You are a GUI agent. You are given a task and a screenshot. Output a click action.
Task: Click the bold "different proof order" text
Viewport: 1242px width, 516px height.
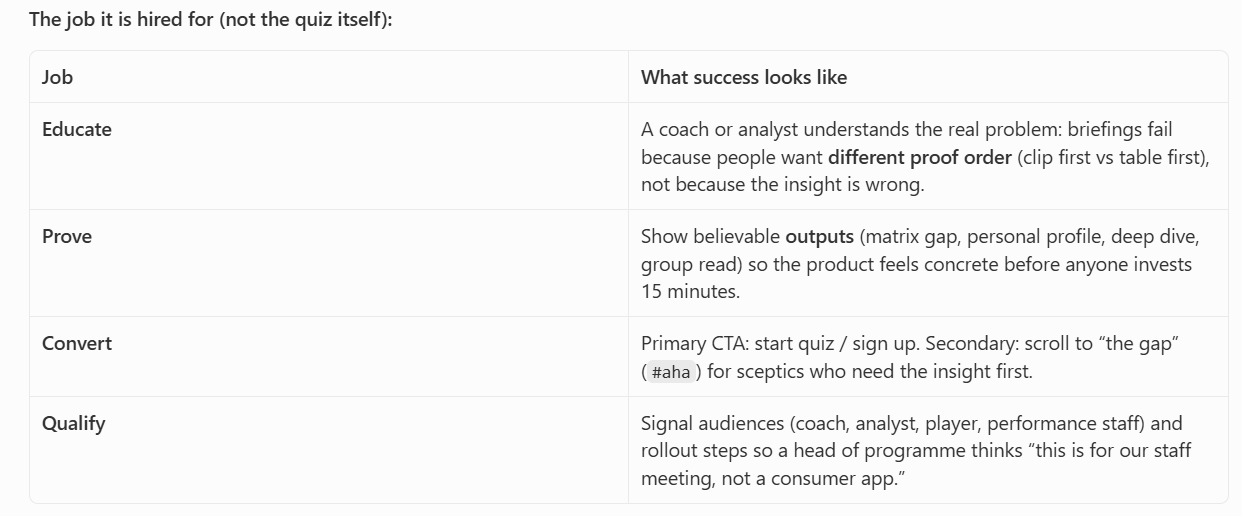point(920,157)
